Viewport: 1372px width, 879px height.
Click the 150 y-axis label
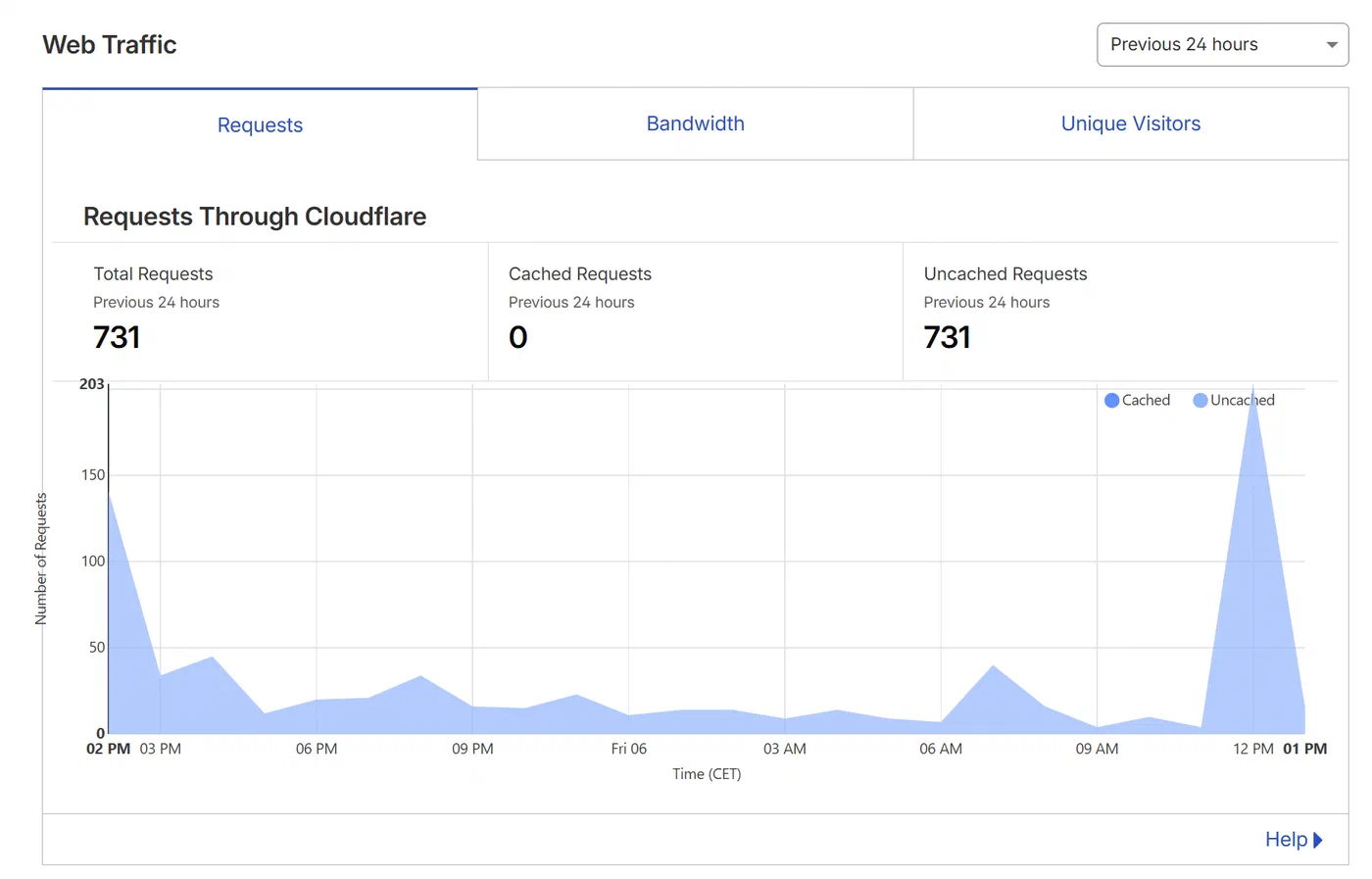tap(92, 475)
